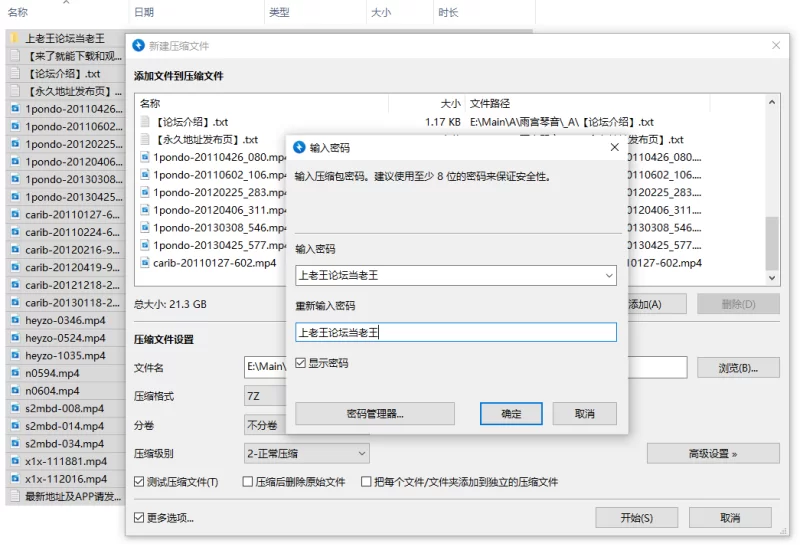Click 开始(S) to start compression
The width and height of the screenshot is (800, 547).
[636, 517]
